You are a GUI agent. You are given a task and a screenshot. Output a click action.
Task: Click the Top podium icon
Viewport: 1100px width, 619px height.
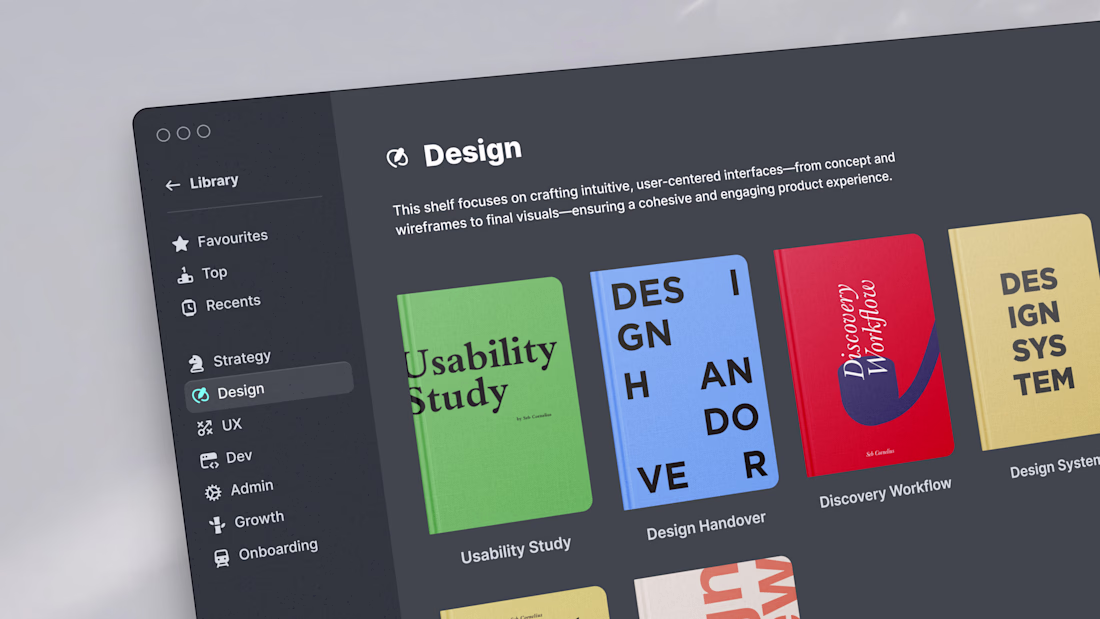(x=185, y=275)
